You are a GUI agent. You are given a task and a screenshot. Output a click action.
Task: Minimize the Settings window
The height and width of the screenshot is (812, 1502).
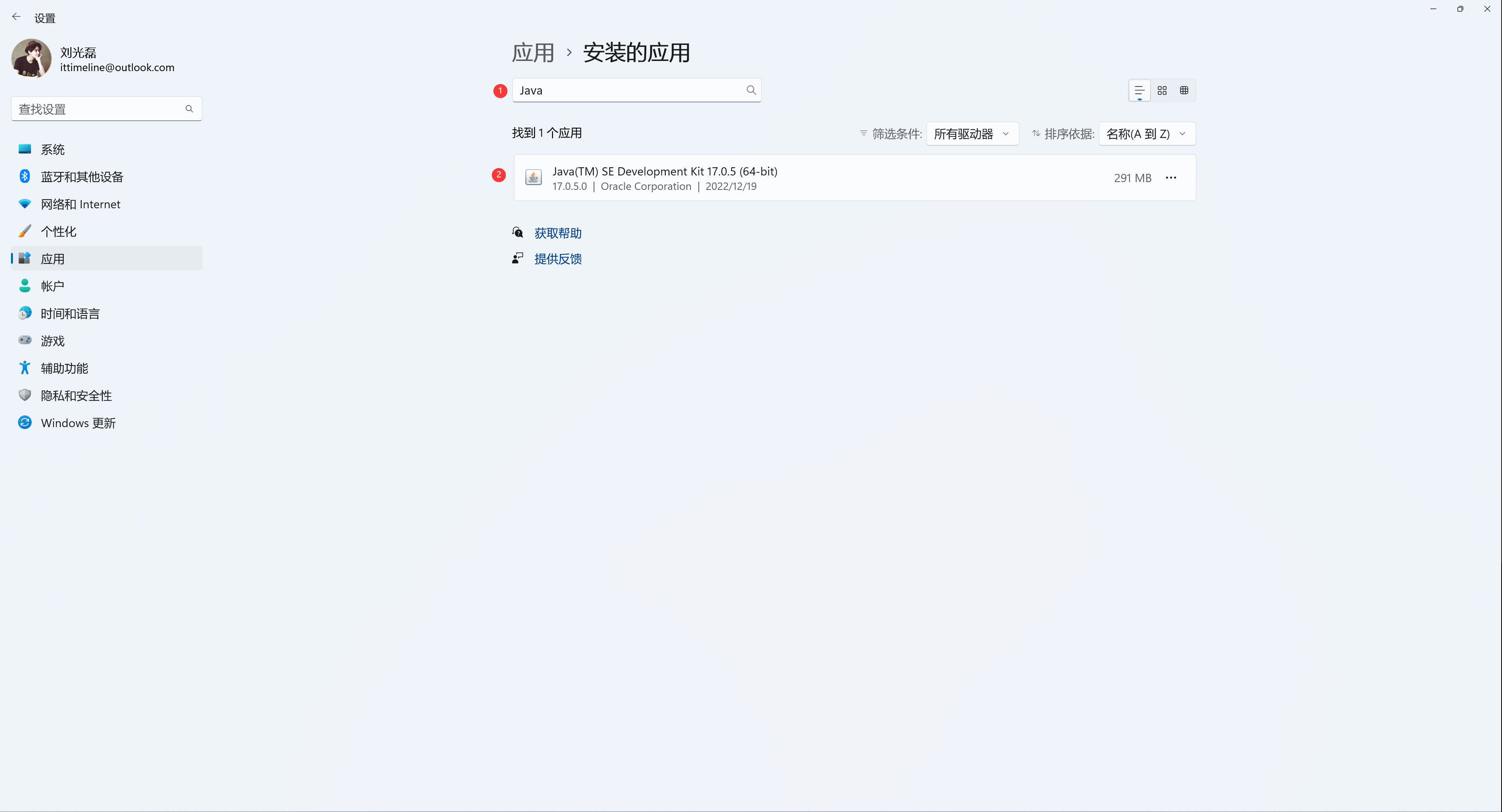pos(1433,9)
